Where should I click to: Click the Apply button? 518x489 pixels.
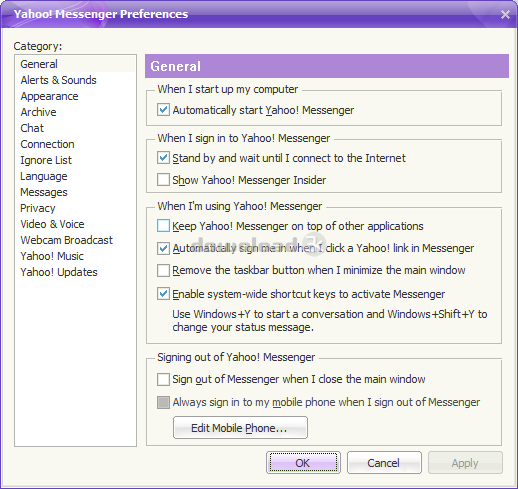(465, 463)
